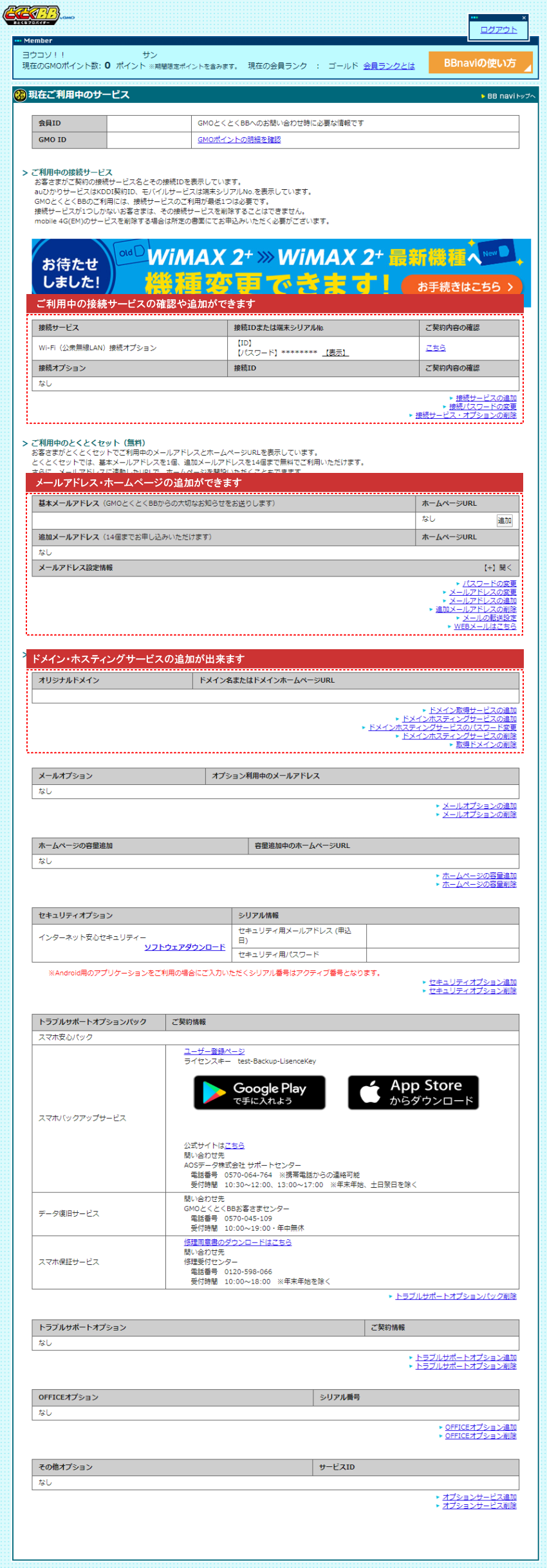Click OFFICEオプション追加 link

click(480, 1427)
